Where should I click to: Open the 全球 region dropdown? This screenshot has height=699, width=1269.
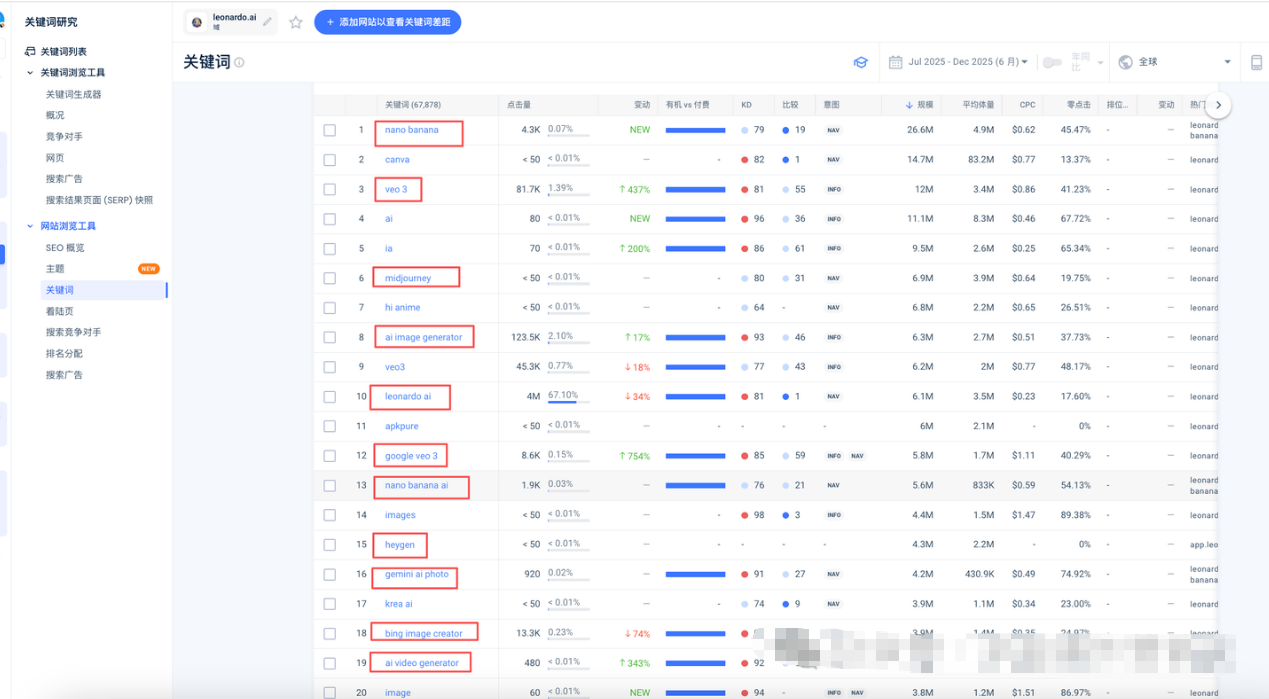[x=1175, y=62]
